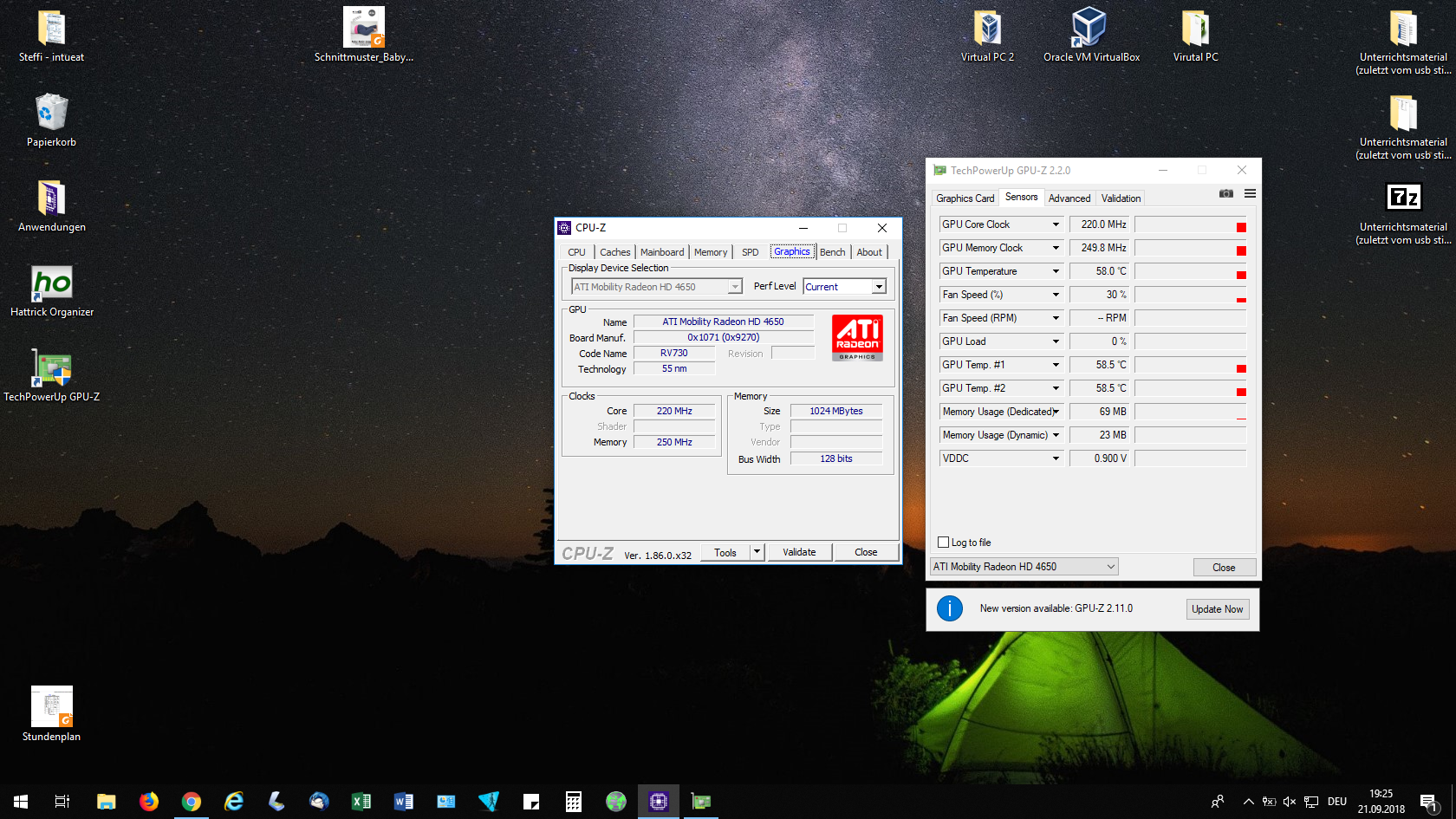Click the blue info icon in the update notice

pyautogui.click(x=950, y=608)
